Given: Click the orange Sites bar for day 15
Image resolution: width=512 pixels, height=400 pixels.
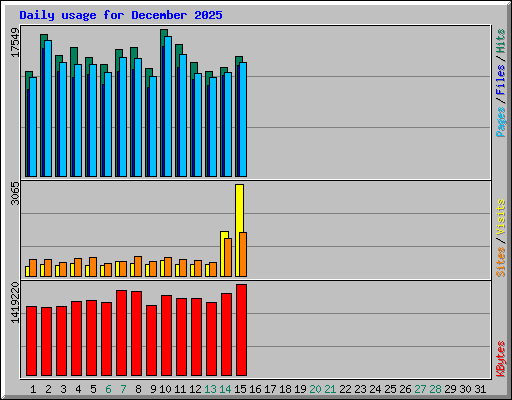Looking at the screenshot, I should (243, 255).
